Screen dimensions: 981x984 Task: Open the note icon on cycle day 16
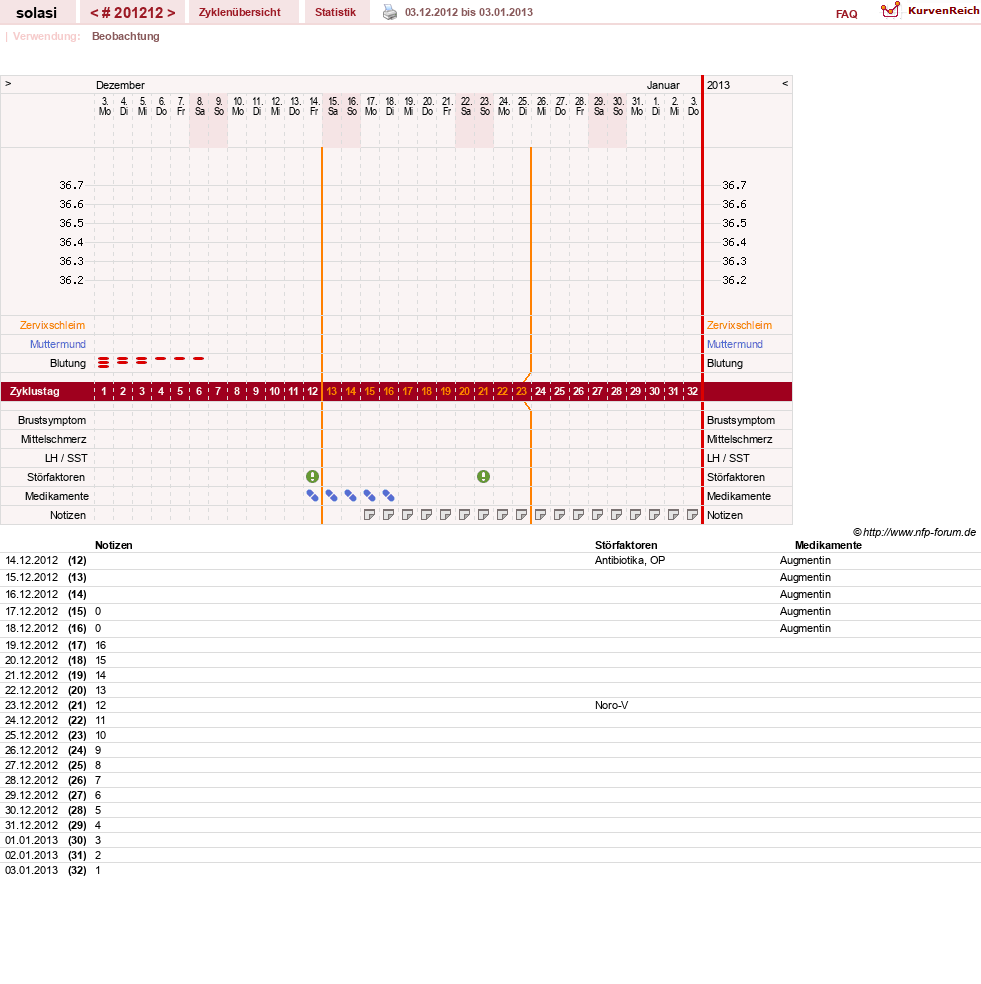coord(389,515)
